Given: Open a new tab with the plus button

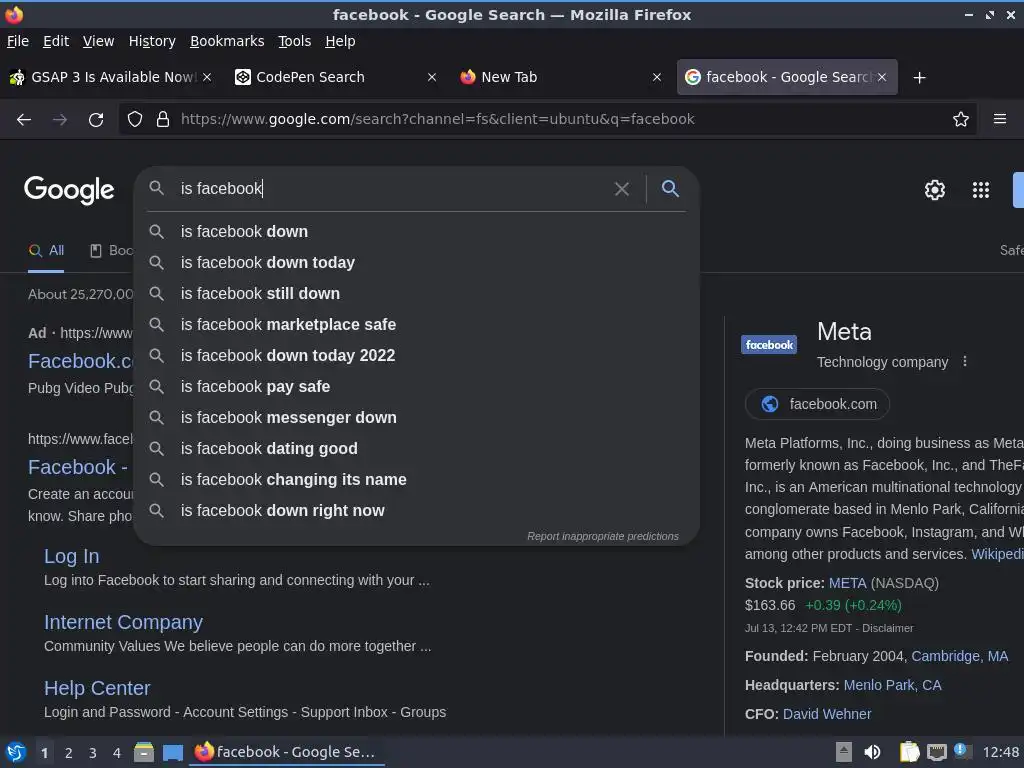Looking at the screenshot, I should (919, 78).
